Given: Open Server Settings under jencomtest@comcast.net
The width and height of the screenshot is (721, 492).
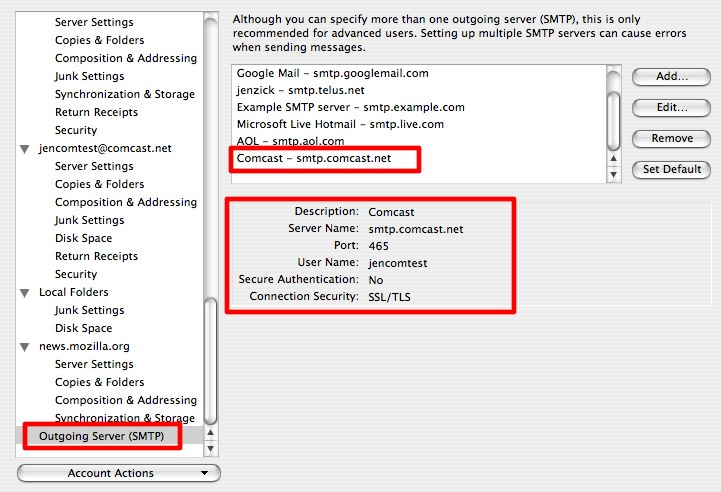Looking at the screenshot, I should point(94,166).
